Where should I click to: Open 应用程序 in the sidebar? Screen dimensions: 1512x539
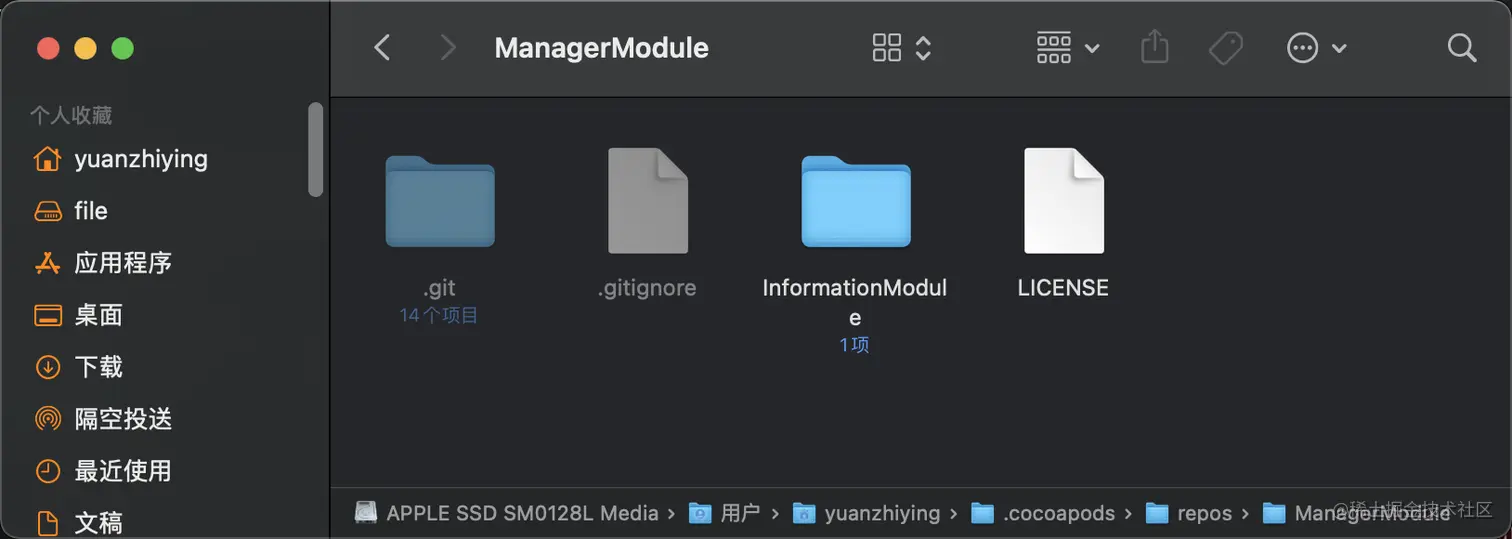pos(122,263)
